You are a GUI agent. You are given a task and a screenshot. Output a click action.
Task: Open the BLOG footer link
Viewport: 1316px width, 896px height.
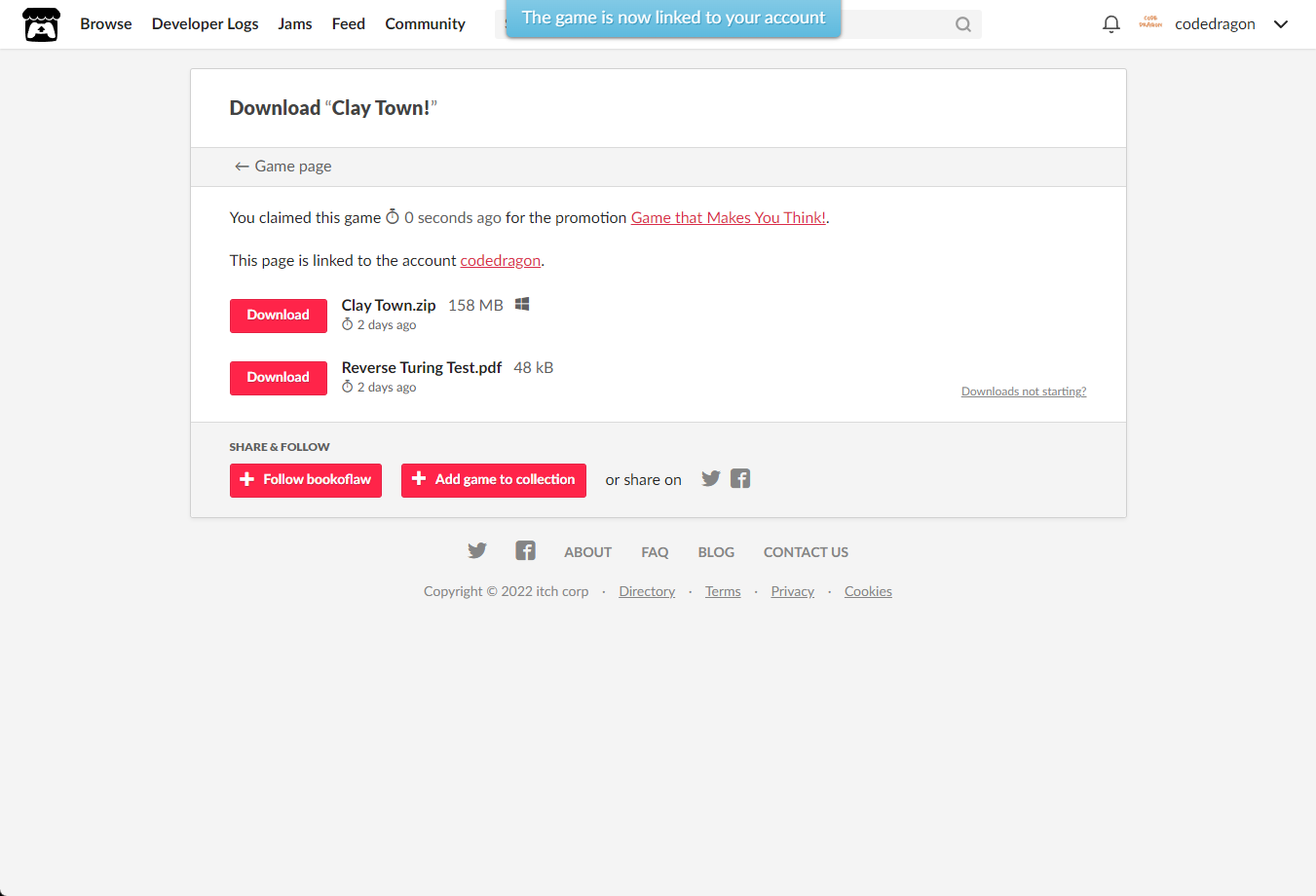point(716,552)
